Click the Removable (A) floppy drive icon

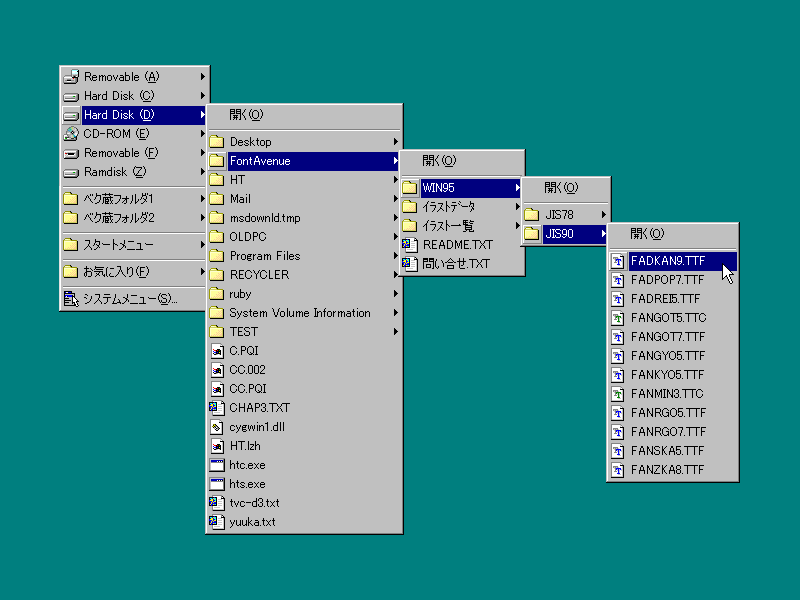71,77
